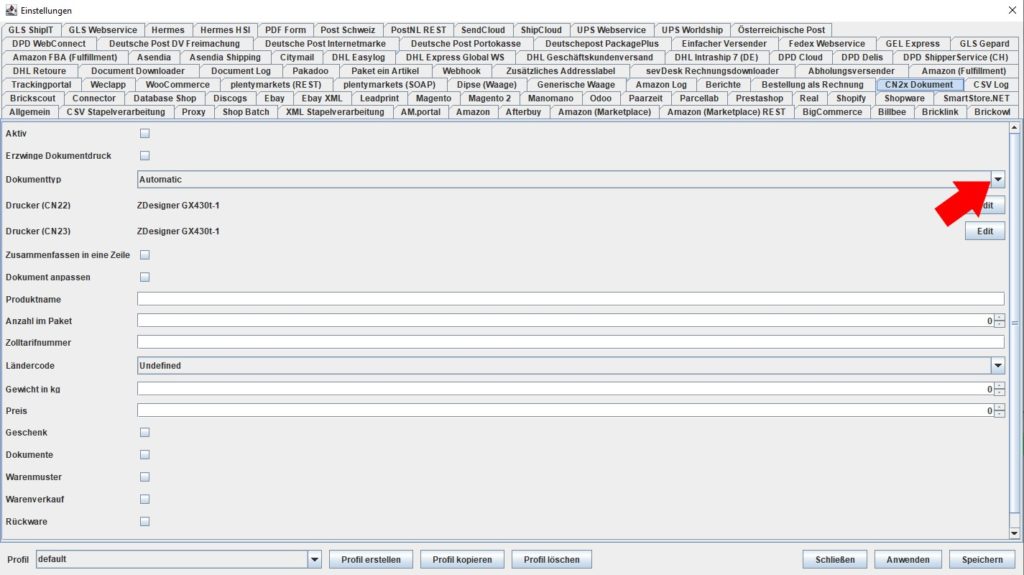Open the Shop Batch tab
The width and height of the screenshot is (1024, 575).
(246, 112)
